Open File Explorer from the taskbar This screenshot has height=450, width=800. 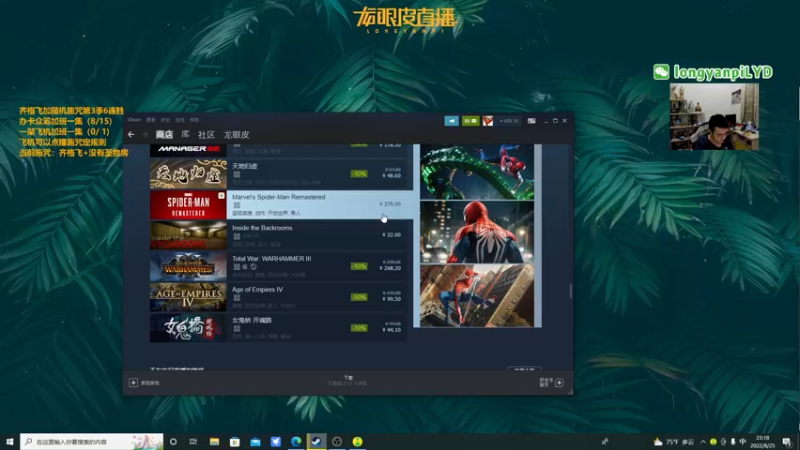214,441
